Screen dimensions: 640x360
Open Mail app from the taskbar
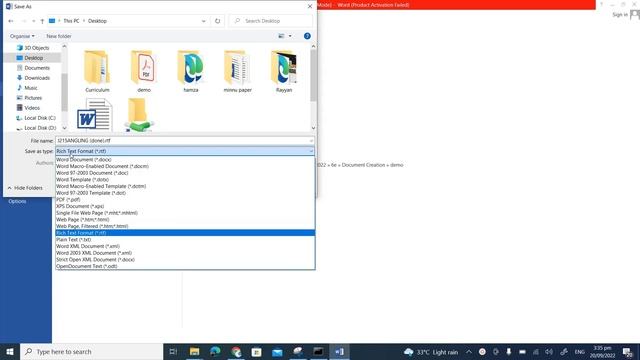(x=277, y=351)
